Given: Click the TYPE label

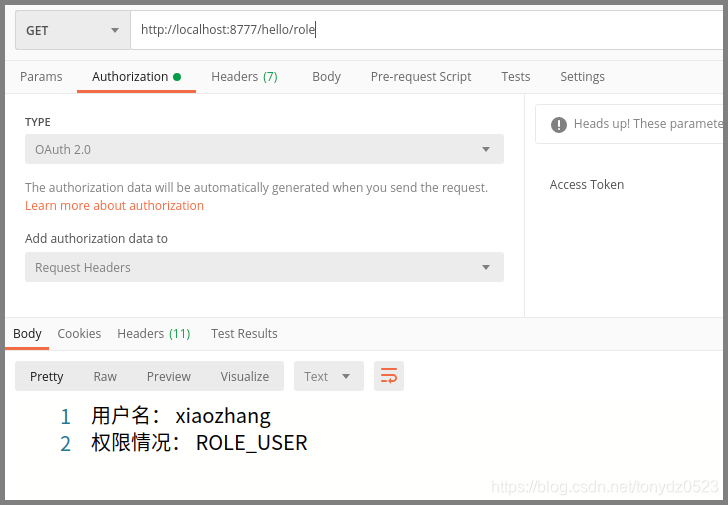Looking at the screenshot, I should pos(38,122).
